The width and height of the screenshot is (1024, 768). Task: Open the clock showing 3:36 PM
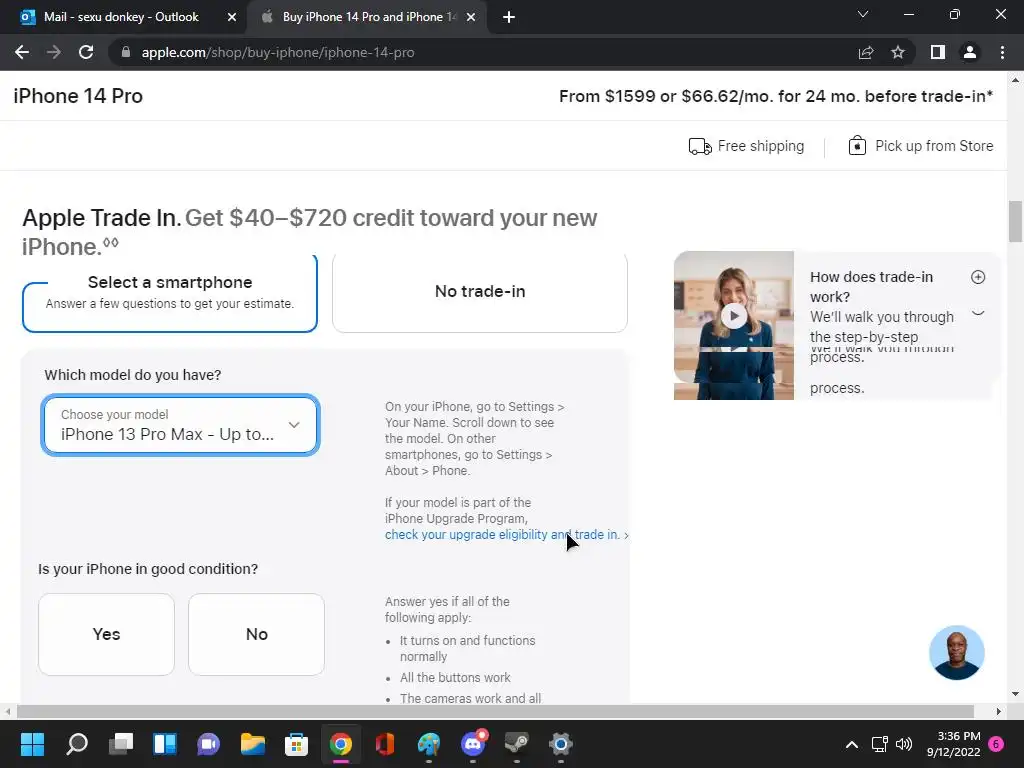[953, 744]
